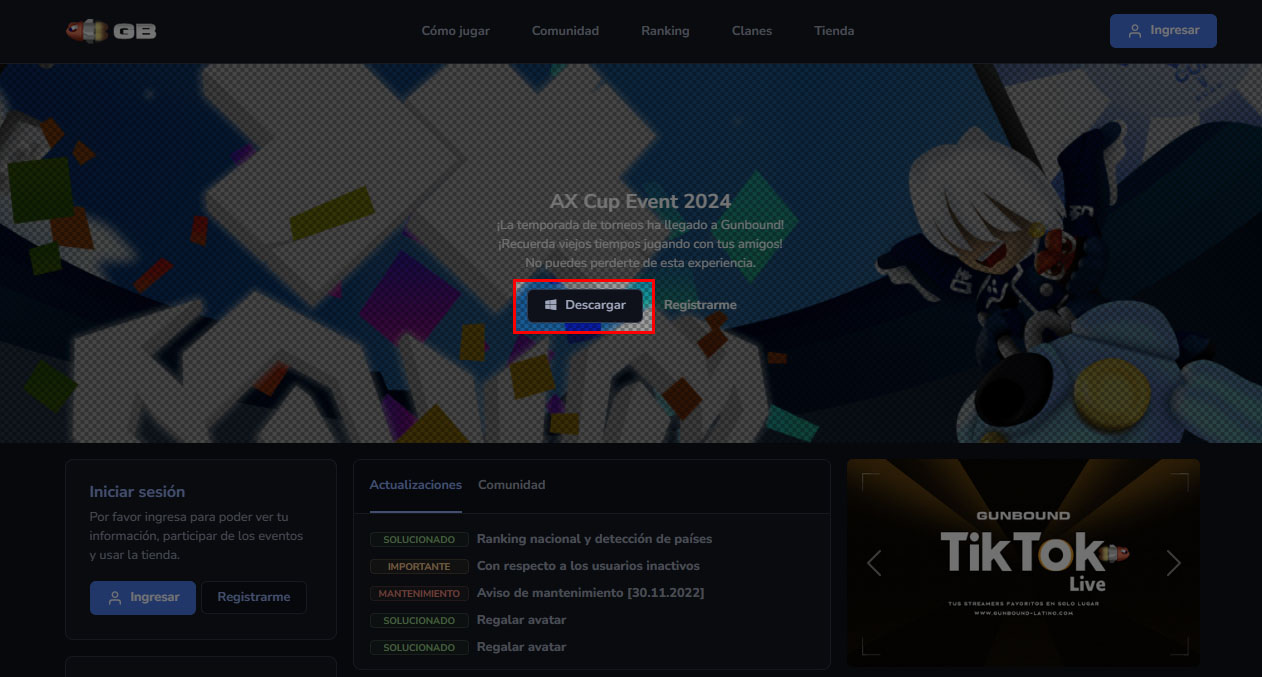Click the "AX Cup Event 2024" heading

tap(640, 201)
